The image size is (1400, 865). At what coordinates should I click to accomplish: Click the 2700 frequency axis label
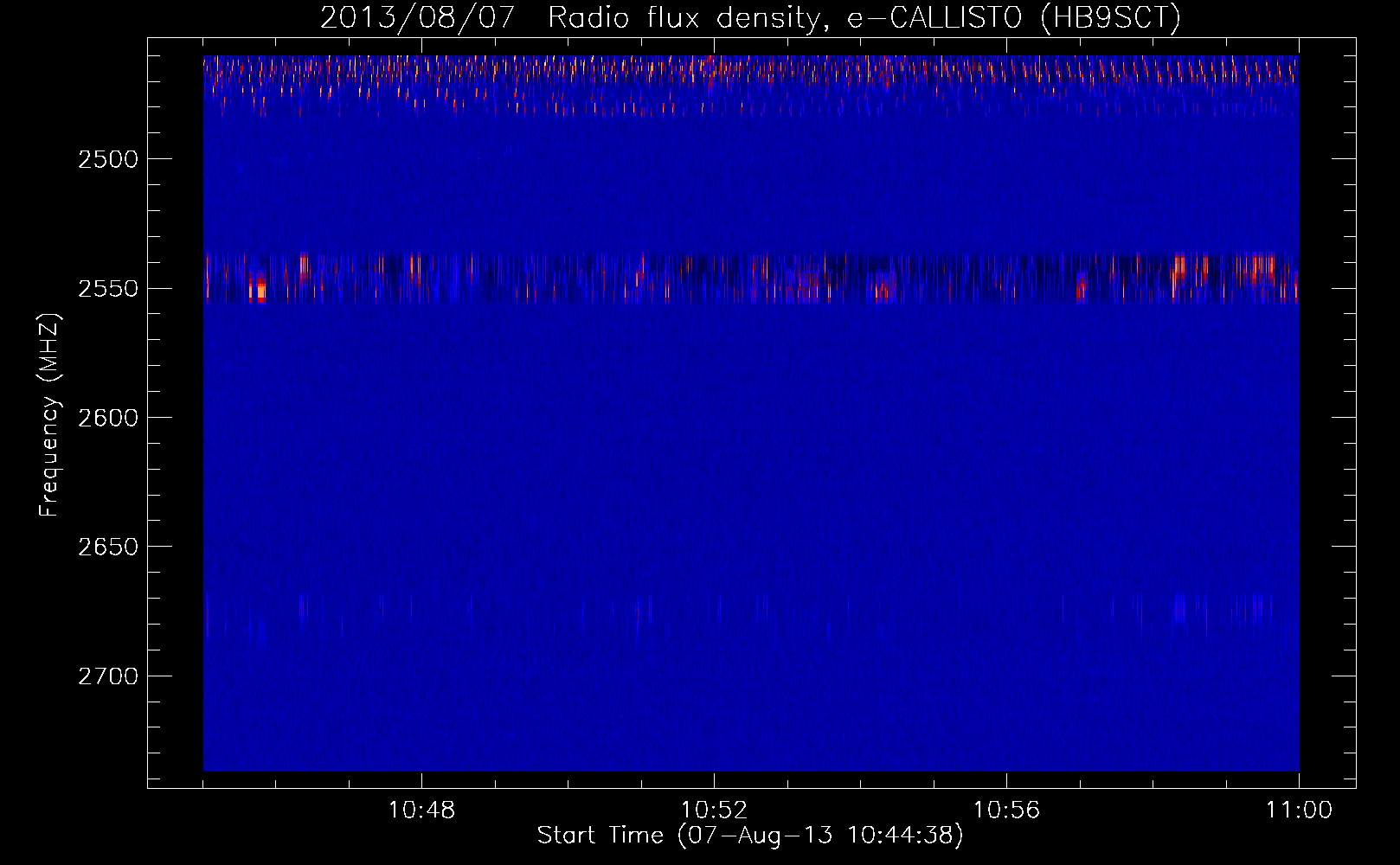tap(108, 676)
